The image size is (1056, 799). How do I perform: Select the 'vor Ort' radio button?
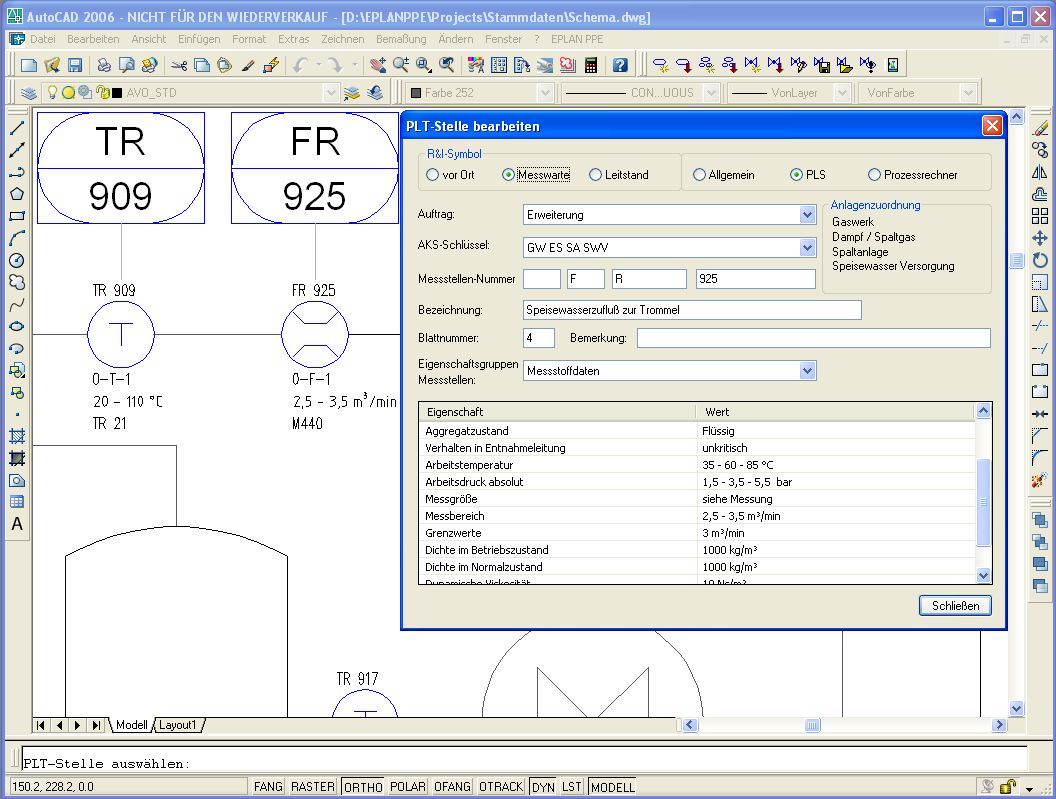(x=433, y=175)
